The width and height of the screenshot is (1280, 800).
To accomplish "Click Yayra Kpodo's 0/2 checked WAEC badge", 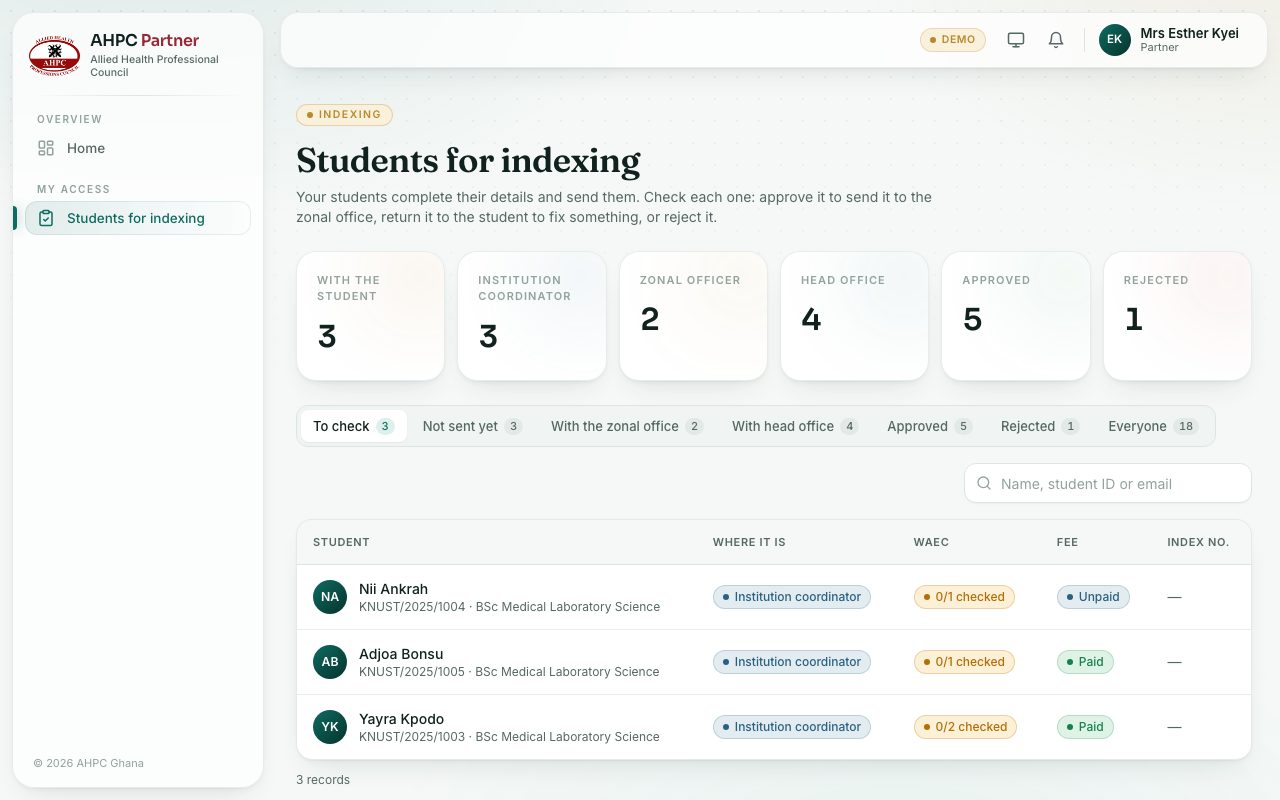I will 965,727.
